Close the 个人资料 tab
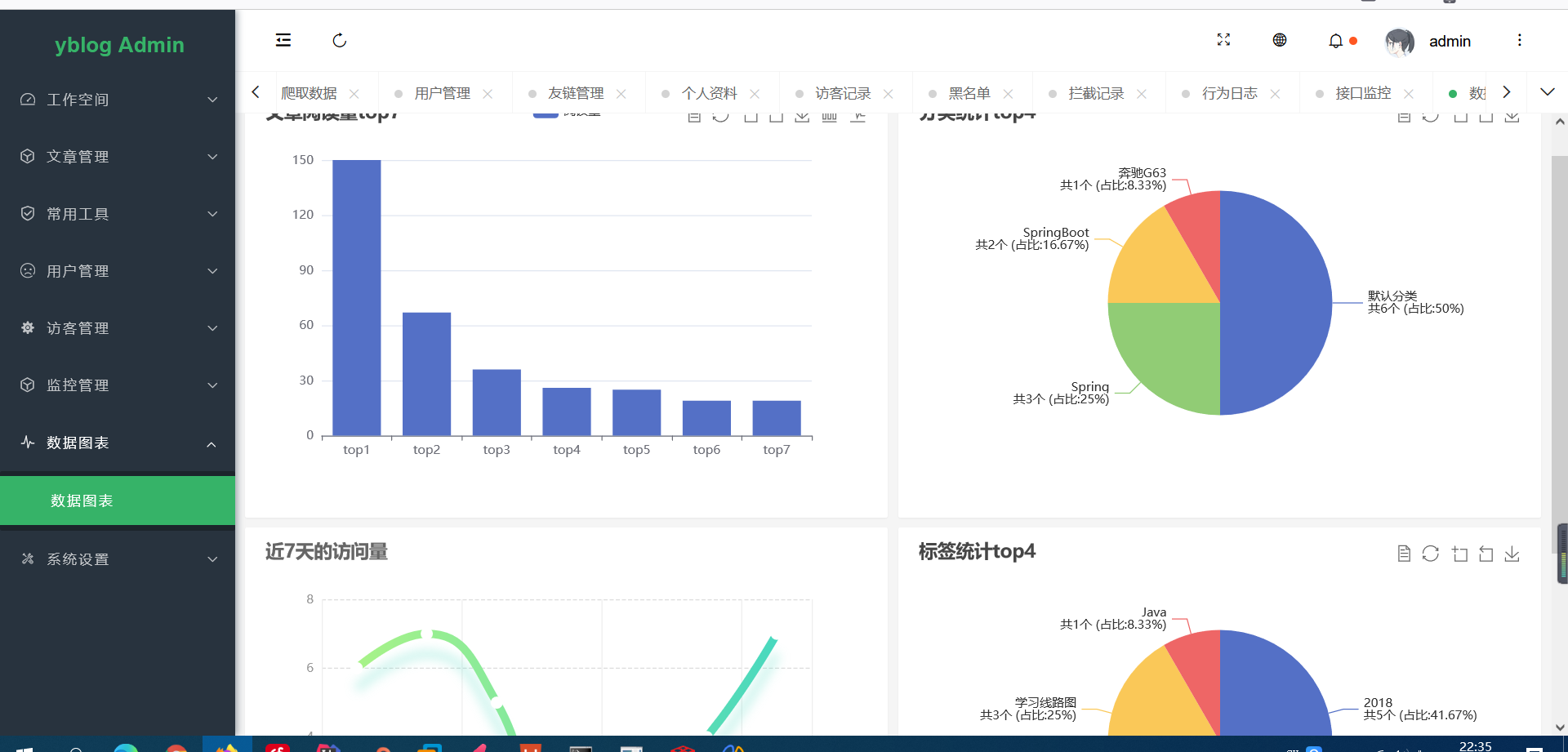 [755, 94]
